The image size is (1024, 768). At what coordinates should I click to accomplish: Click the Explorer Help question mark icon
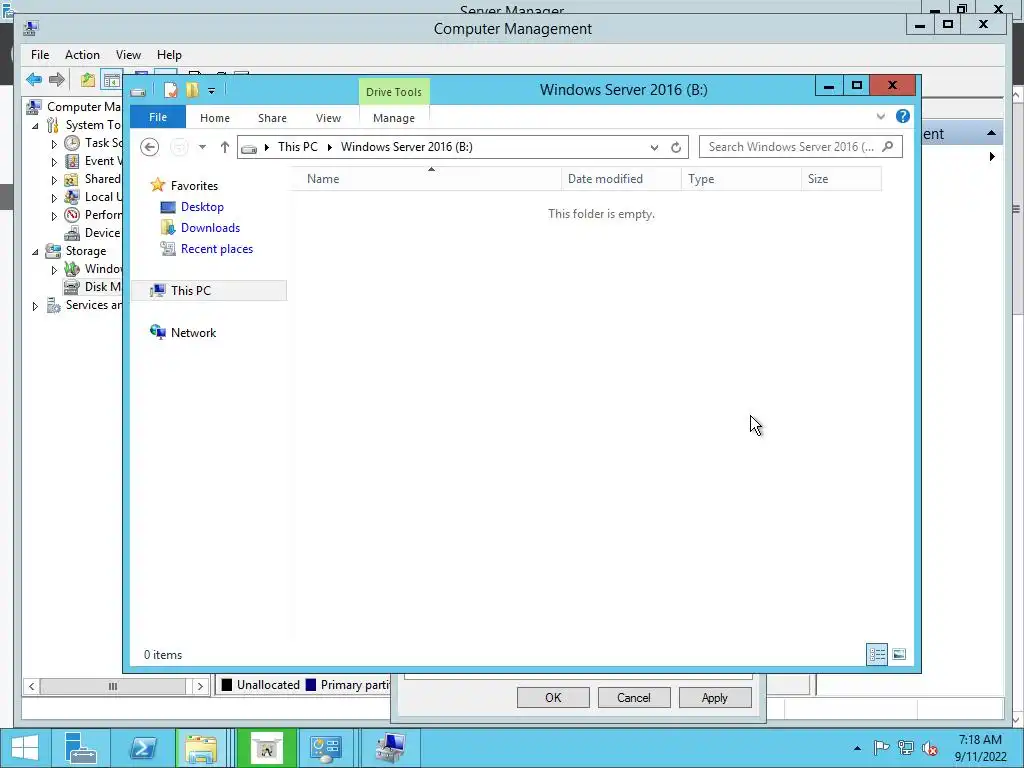903,116
